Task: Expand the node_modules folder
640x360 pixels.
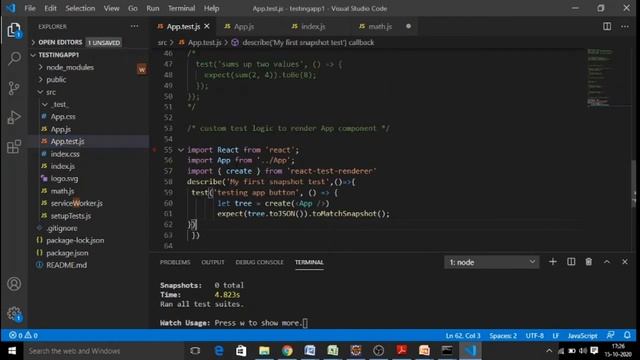Action: (70, 67)
